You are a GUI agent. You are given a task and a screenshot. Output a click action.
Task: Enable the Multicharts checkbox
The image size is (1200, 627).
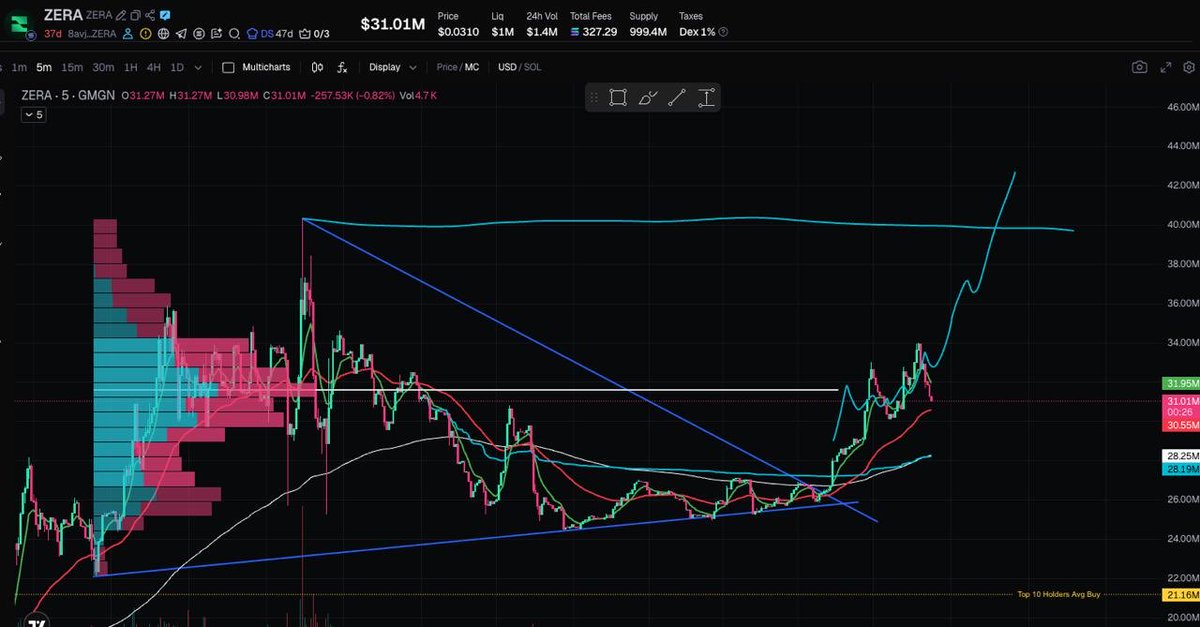(228, 67)
